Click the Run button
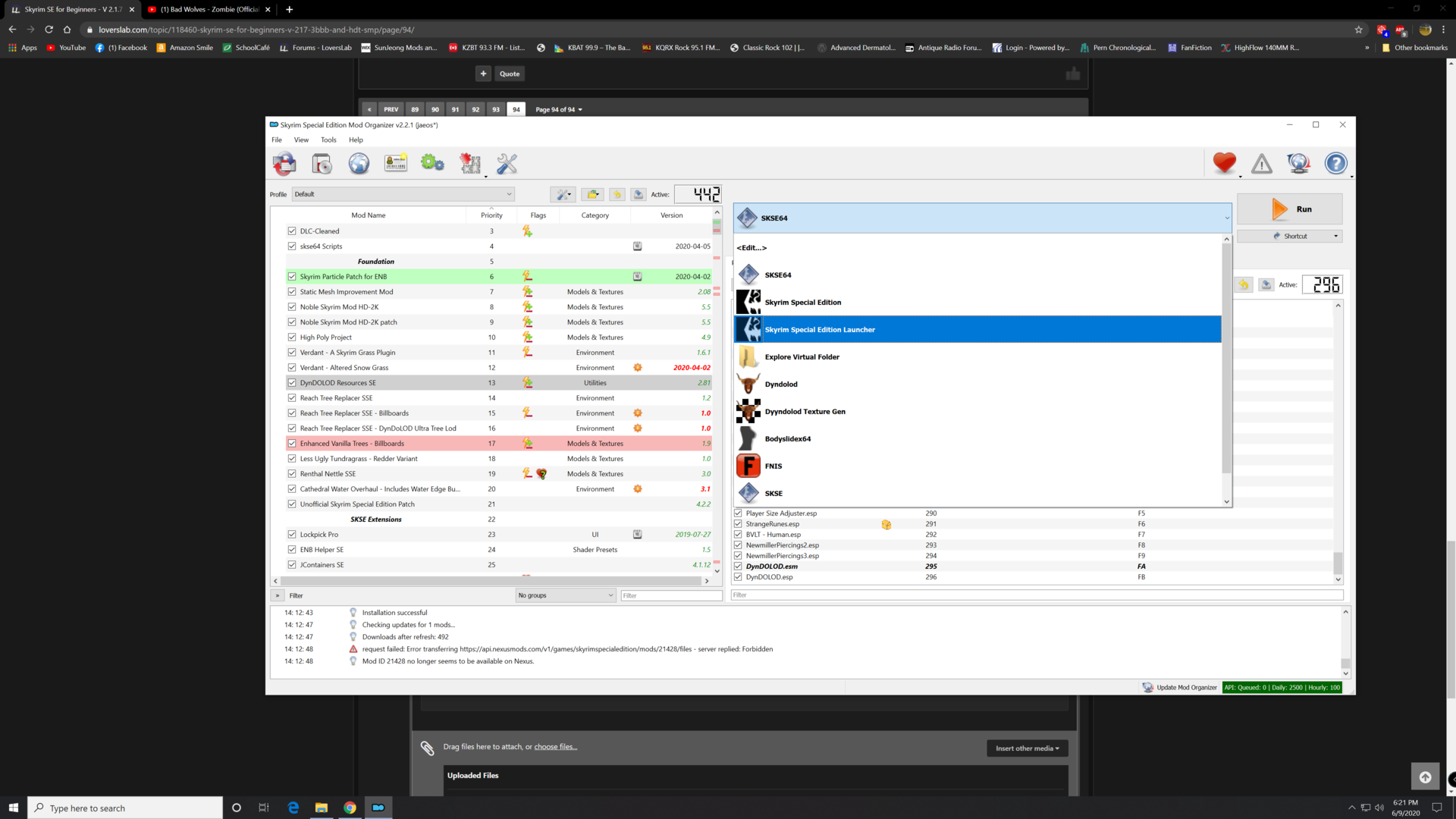1456x819 pixels. coord(1289,209)
